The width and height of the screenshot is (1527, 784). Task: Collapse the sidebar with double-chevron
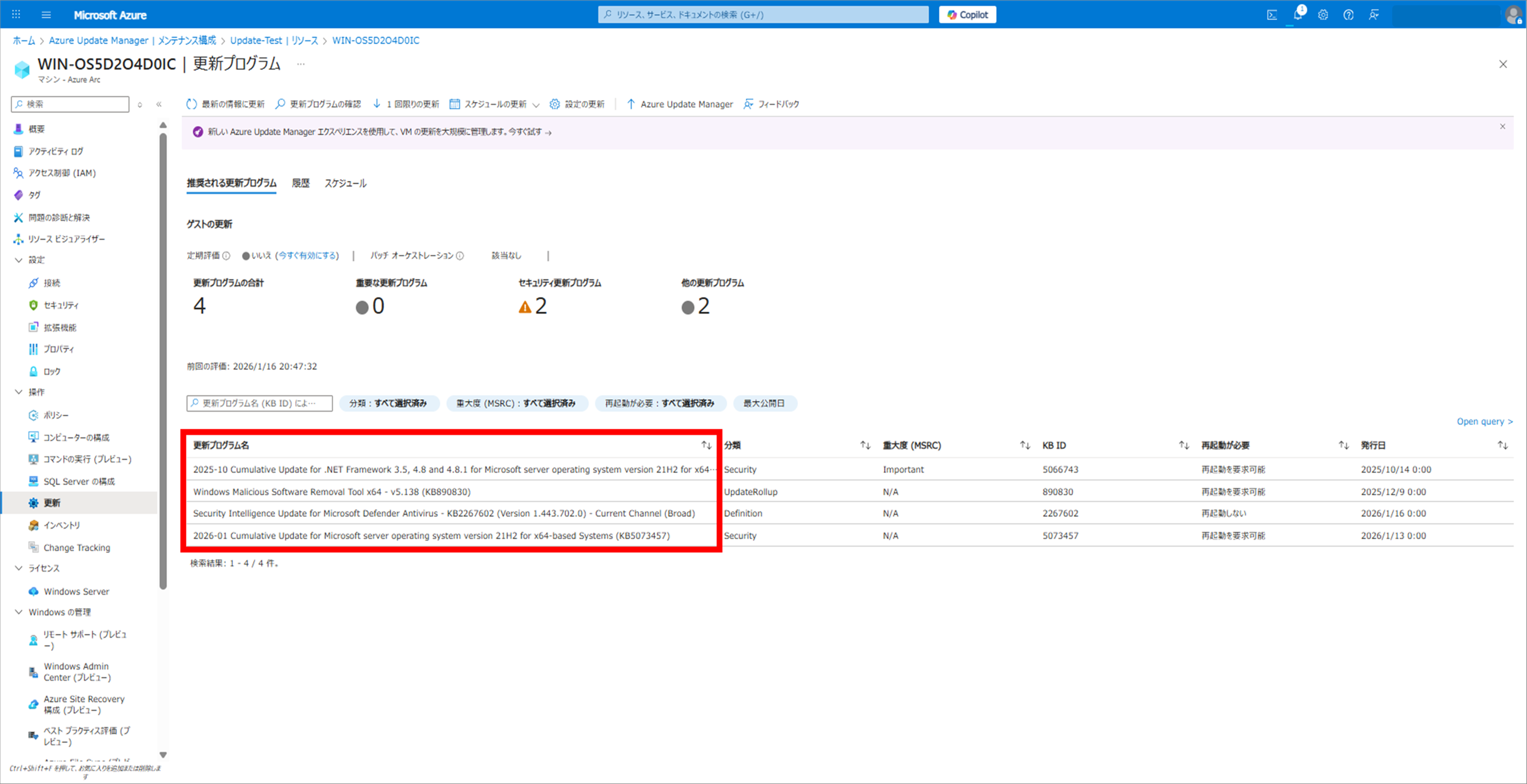point(159,104)
